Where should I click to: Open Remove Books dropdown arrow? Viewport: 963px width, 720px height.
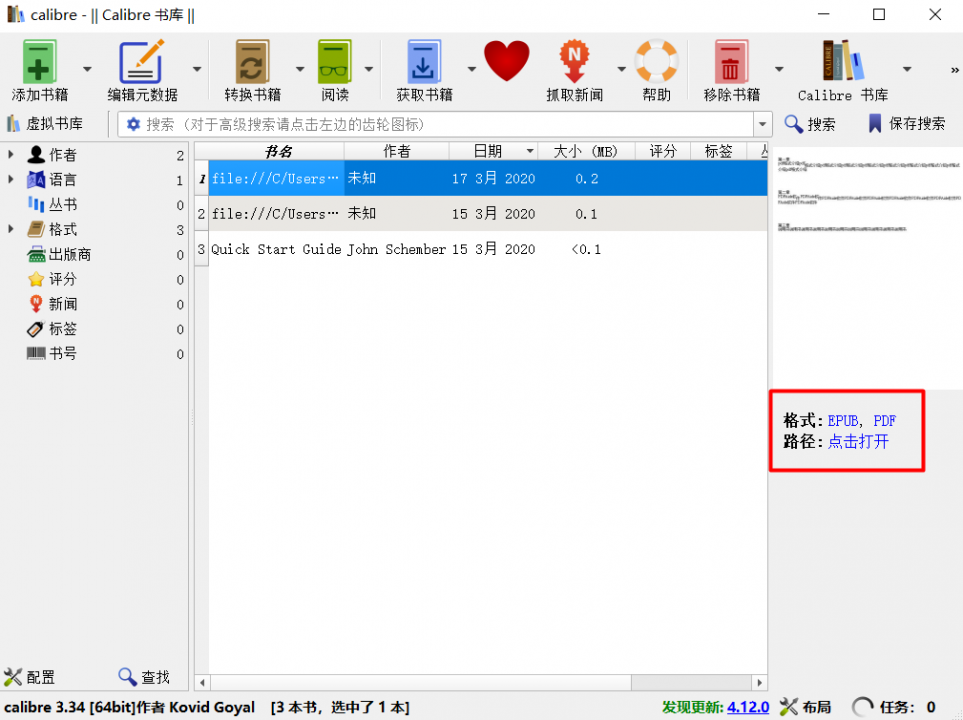tap(779, 69)
